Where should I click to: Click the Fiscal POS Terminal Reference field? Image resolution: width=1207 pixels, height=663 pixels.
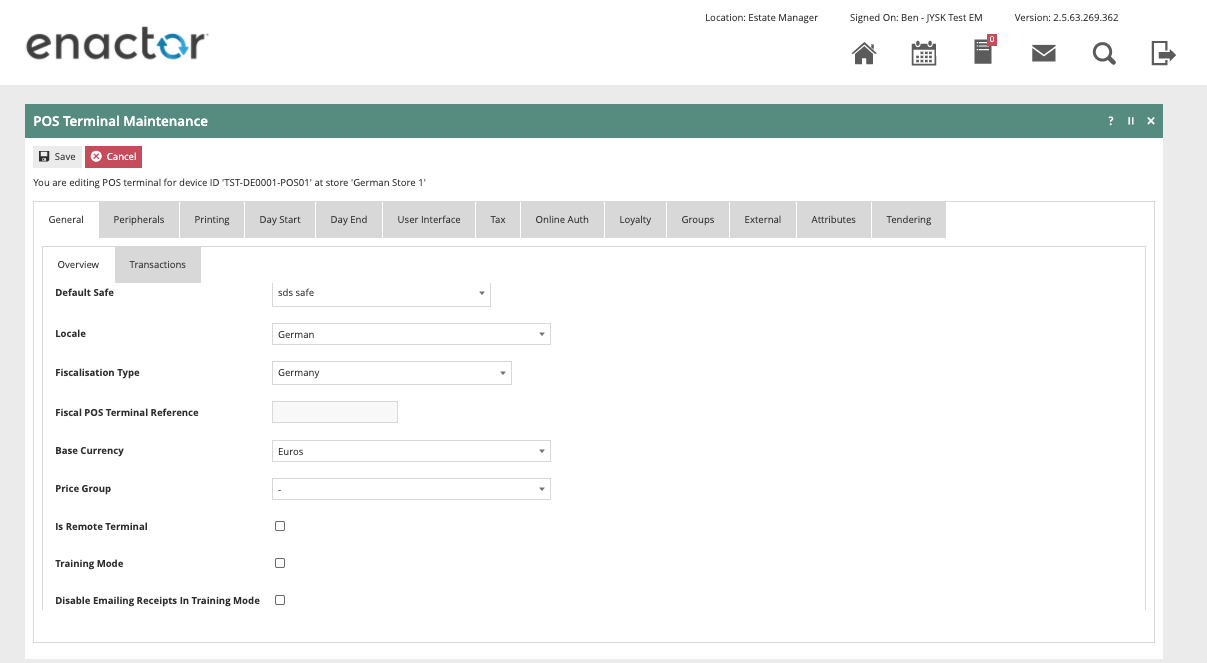click(334, 412)
